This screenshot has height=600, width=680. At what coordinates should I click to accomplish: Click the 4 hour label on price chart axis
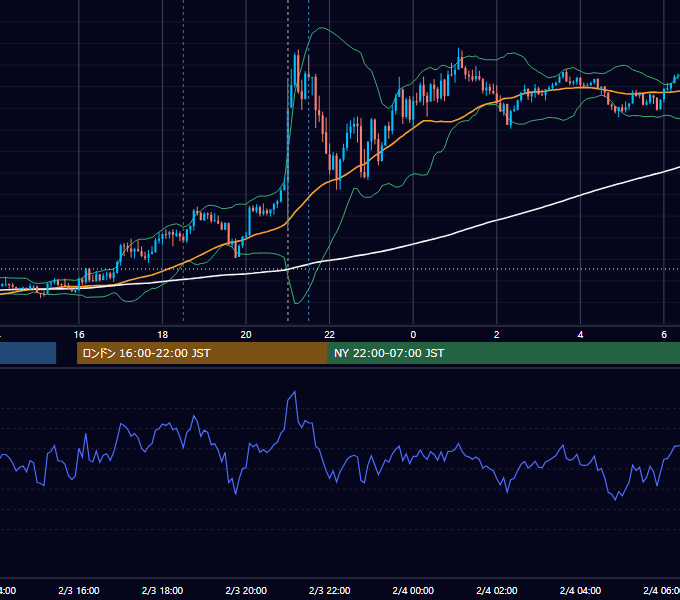point(580,335)
